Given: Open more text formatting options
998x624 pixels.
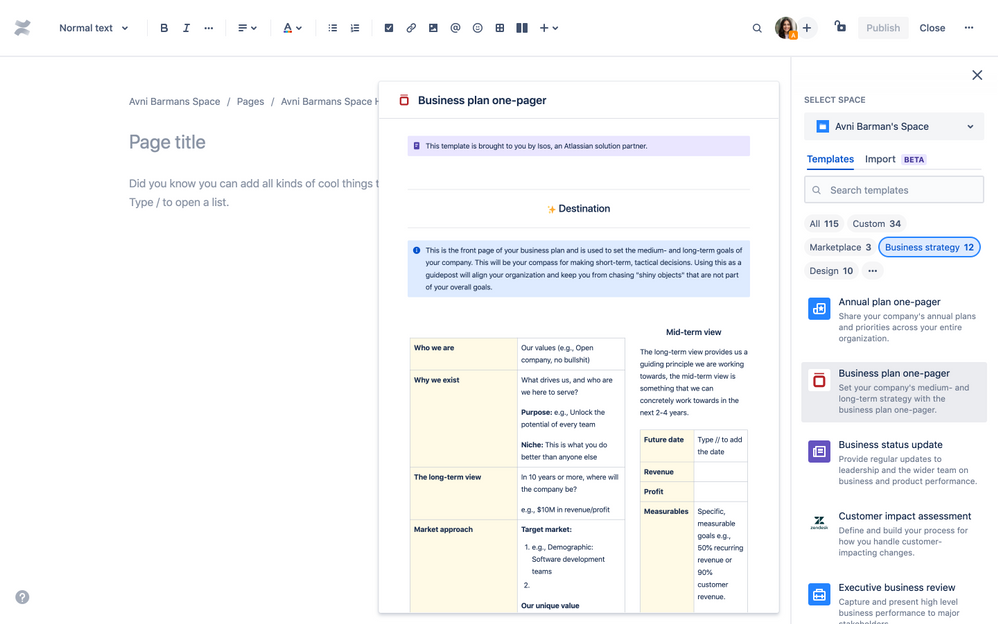Looking at the screenshot, I should point(208,28).
